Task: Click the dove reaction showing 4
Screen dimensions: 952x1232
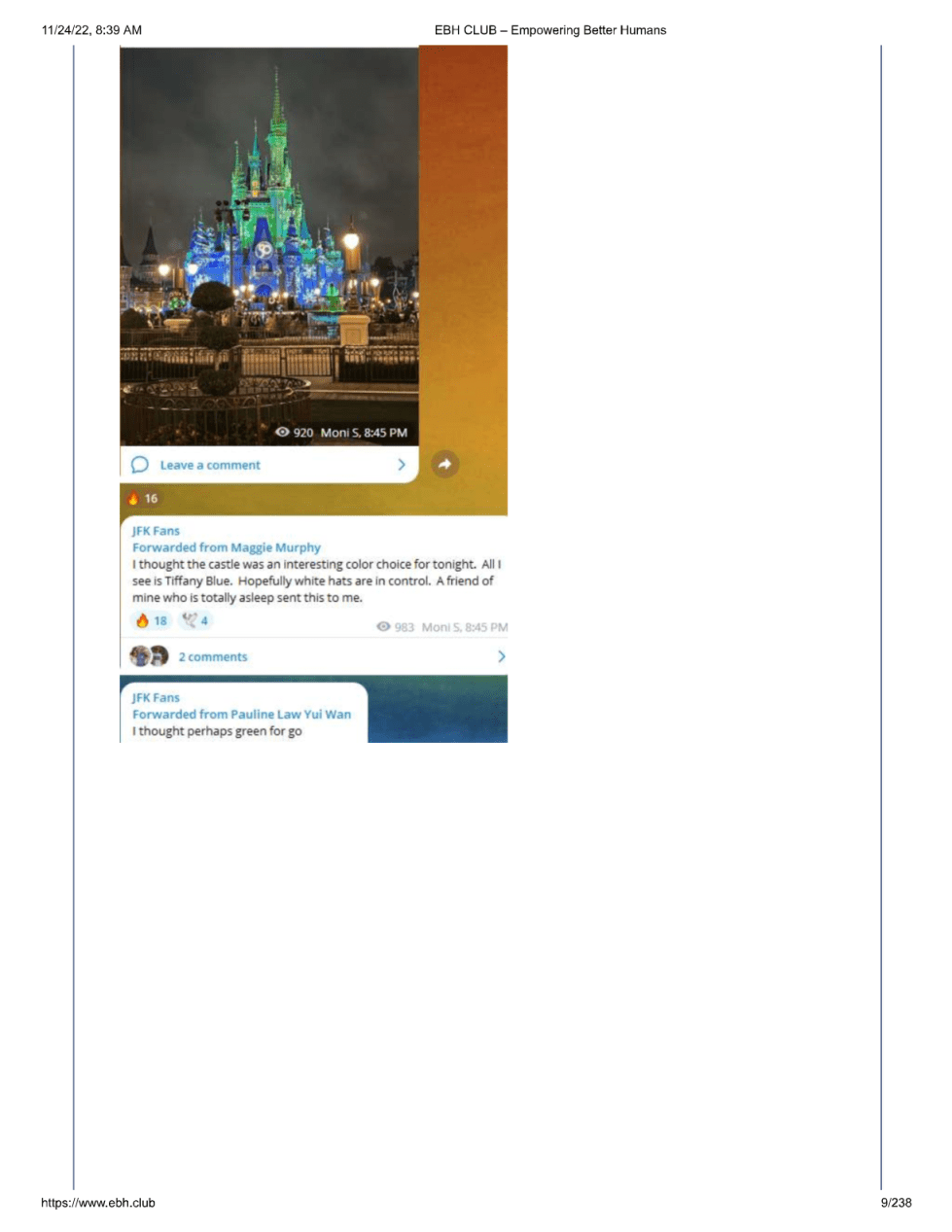Action: tap(194, 620)
